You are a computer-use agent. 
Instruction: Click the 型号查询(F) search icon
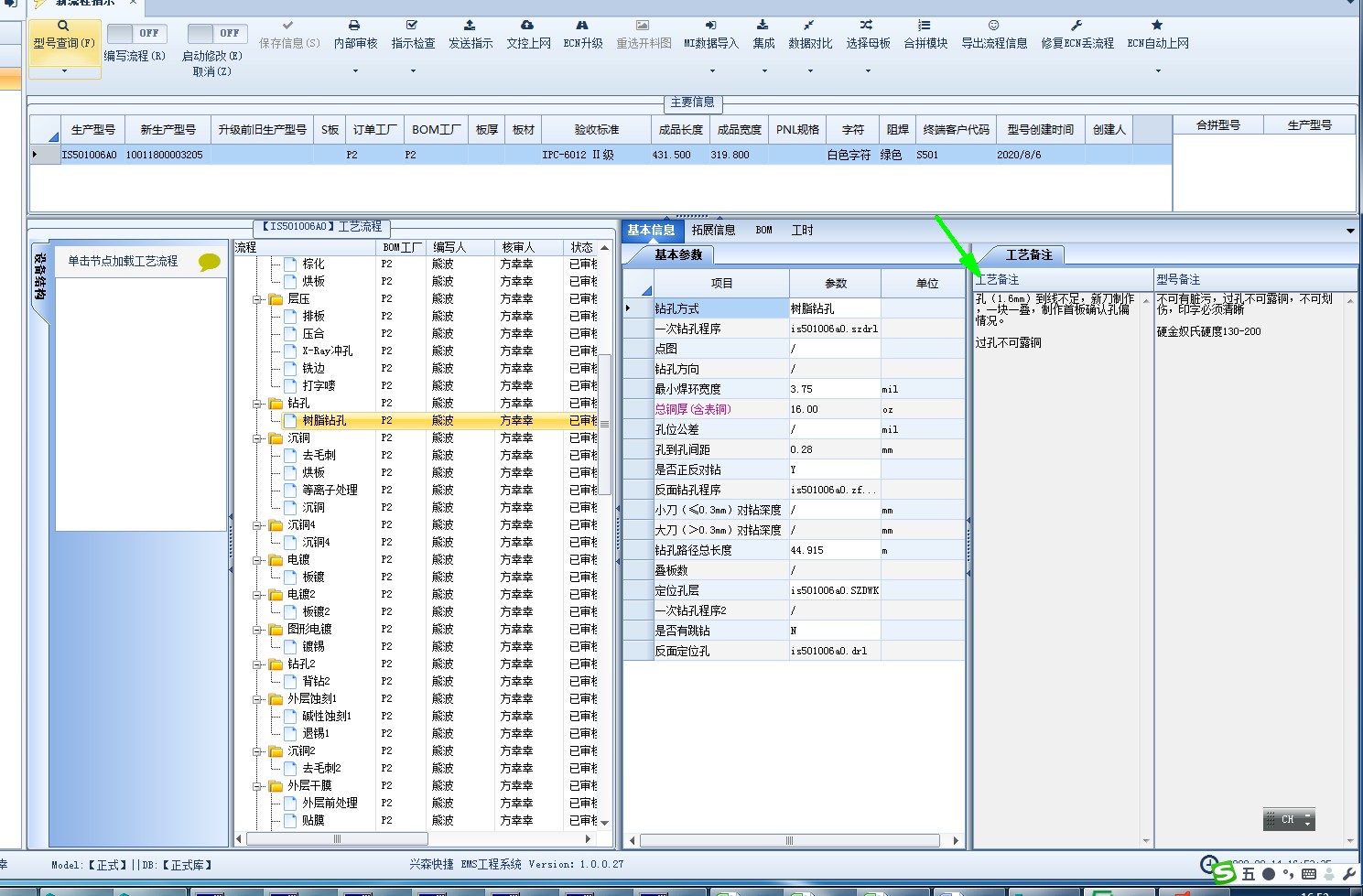[x=63, y=26]
